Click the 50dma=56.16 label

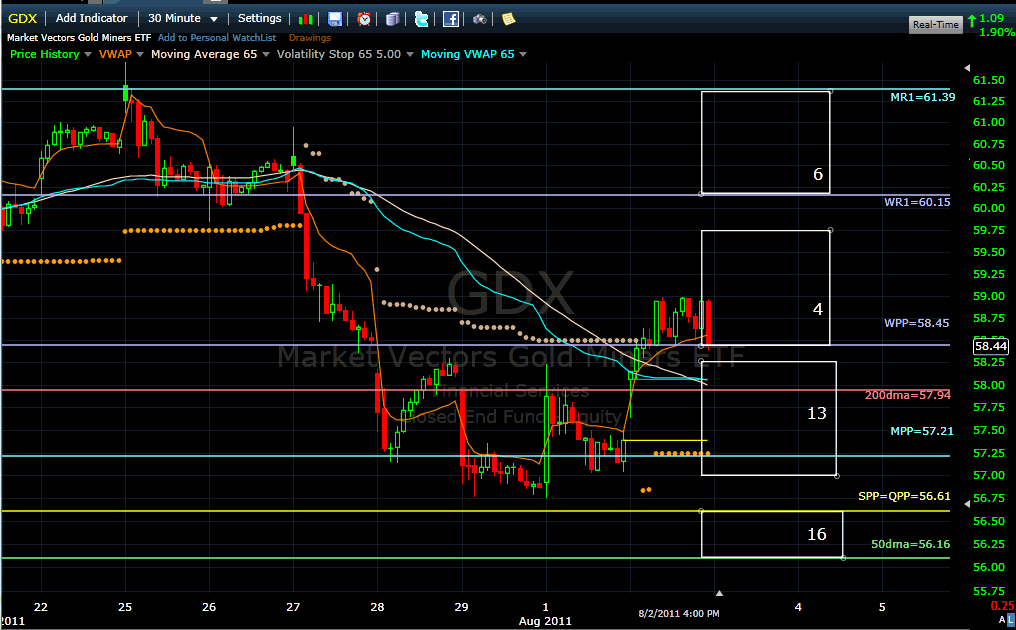click(910, 544)
